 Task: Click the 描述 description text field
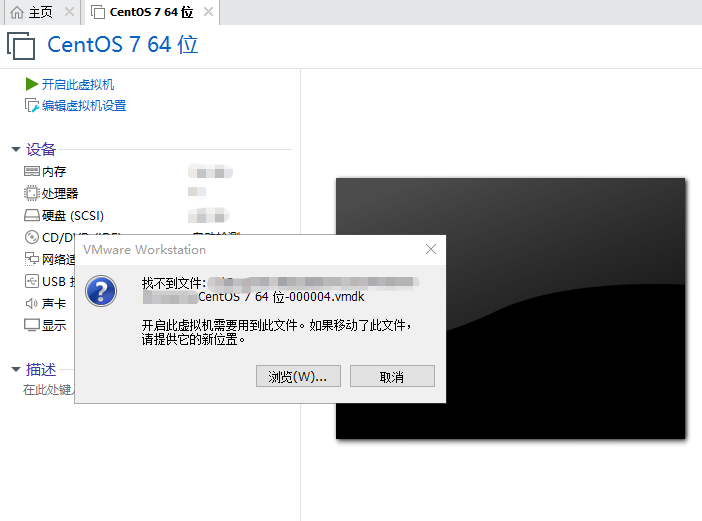click(48, 390)
